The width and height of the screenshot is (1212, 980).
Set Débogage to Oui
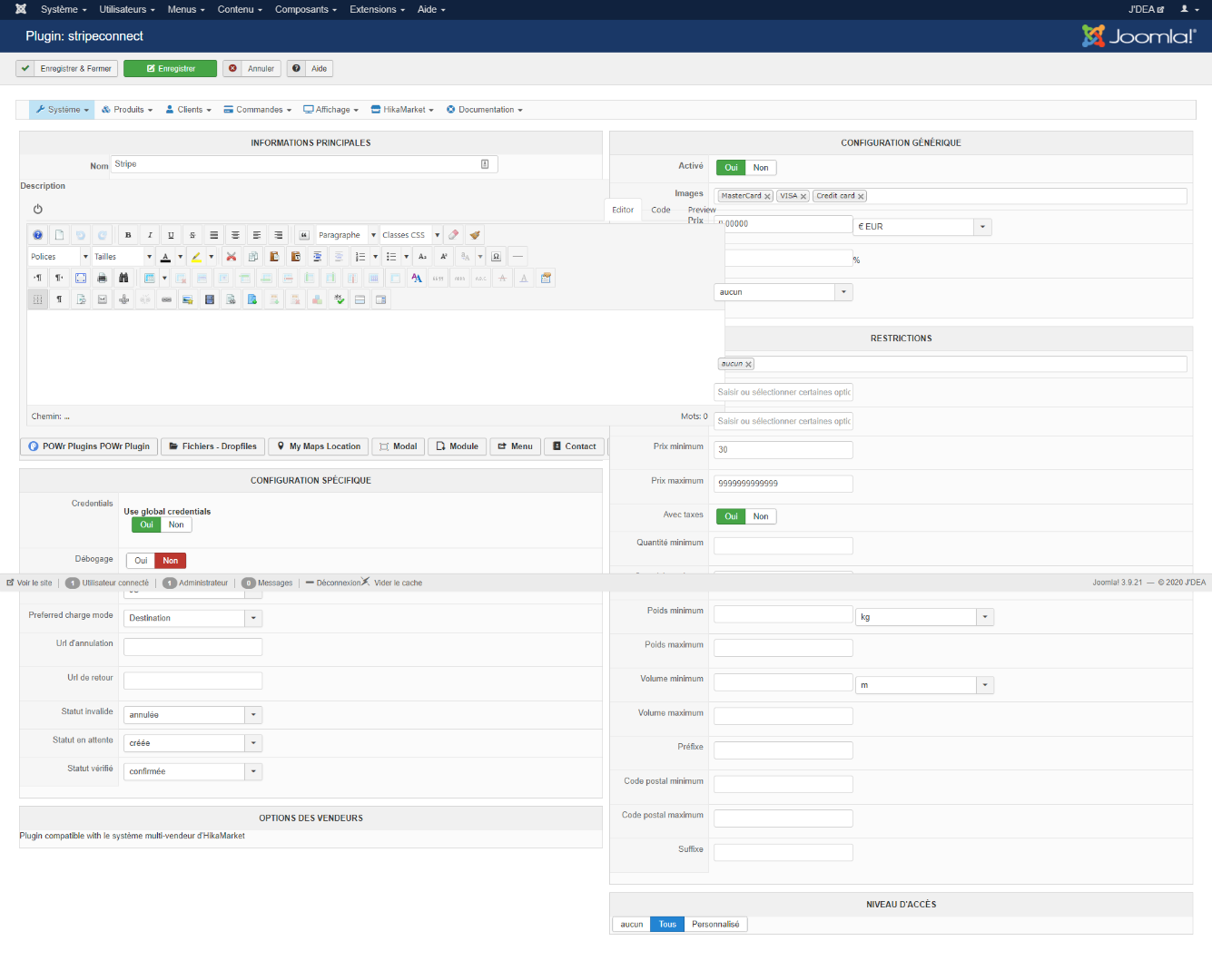(x=141, y=561)
